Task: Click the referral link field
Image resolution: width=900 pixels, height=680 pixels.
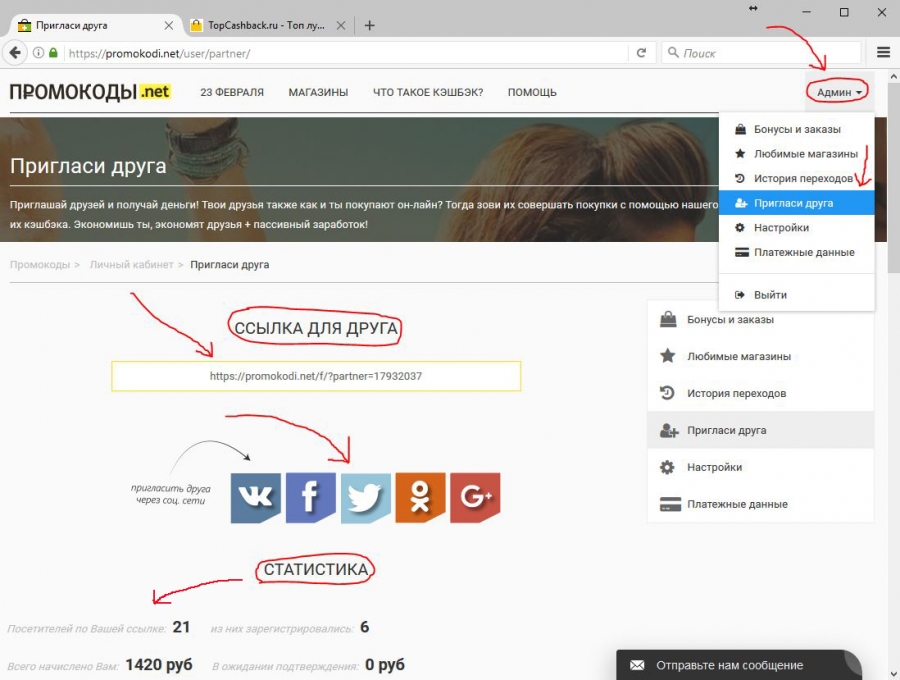Action: point(316,376)
